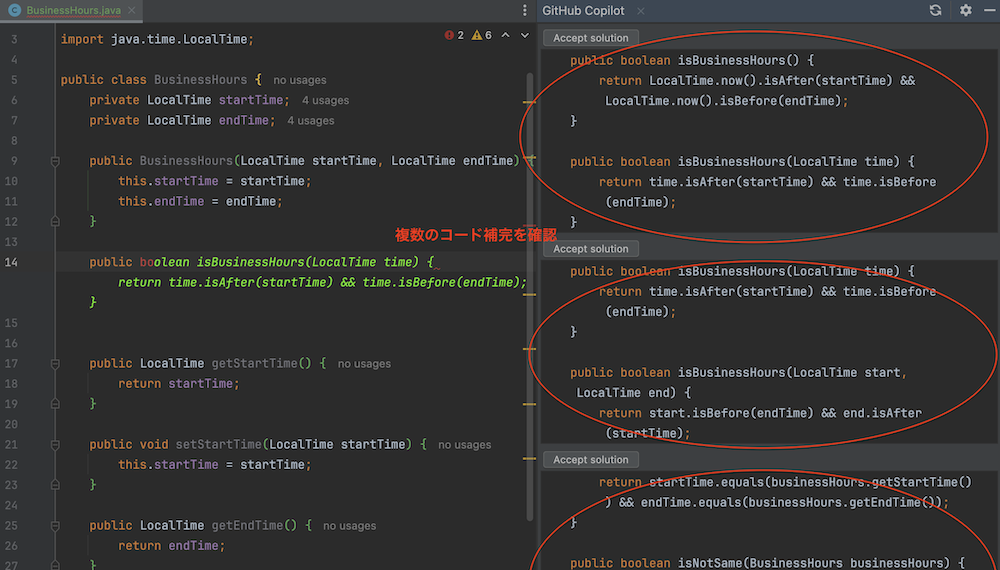Hide the GitHub Copilot tool window
This screenshot has width=1000, height=570.
(990, 10)
